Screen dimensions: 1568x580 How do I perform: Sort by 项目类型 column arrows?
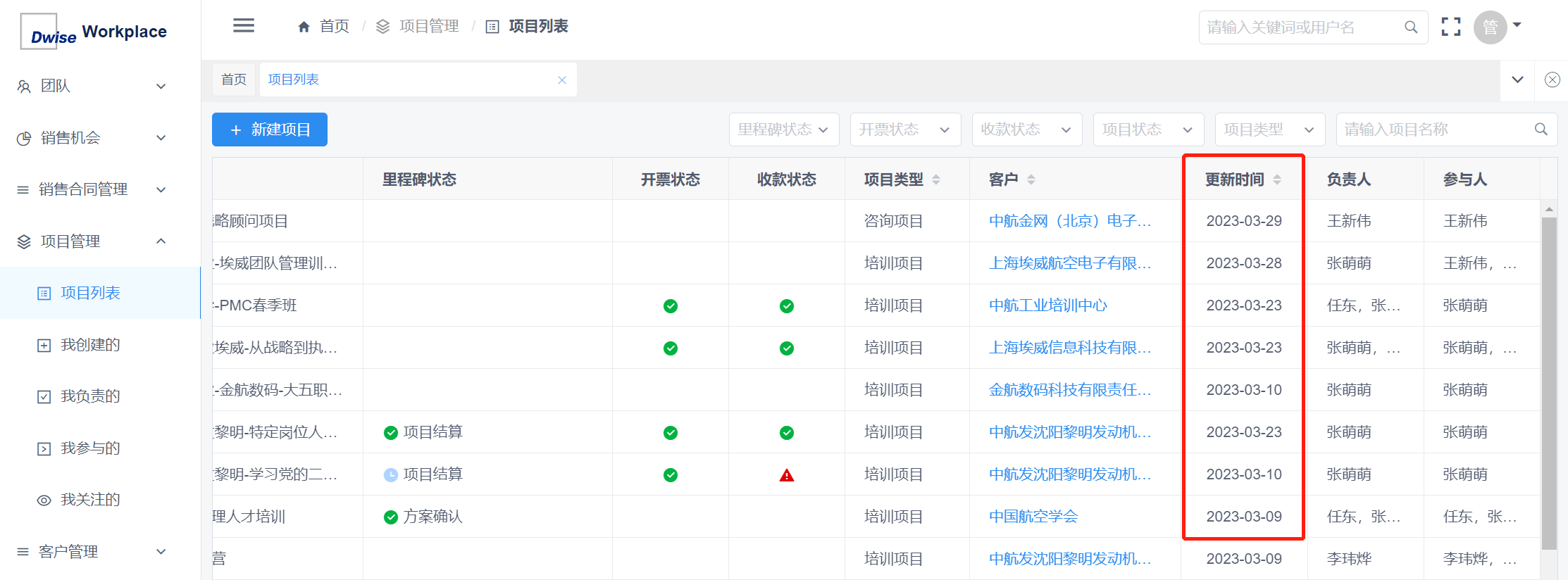tap(936, 180)
